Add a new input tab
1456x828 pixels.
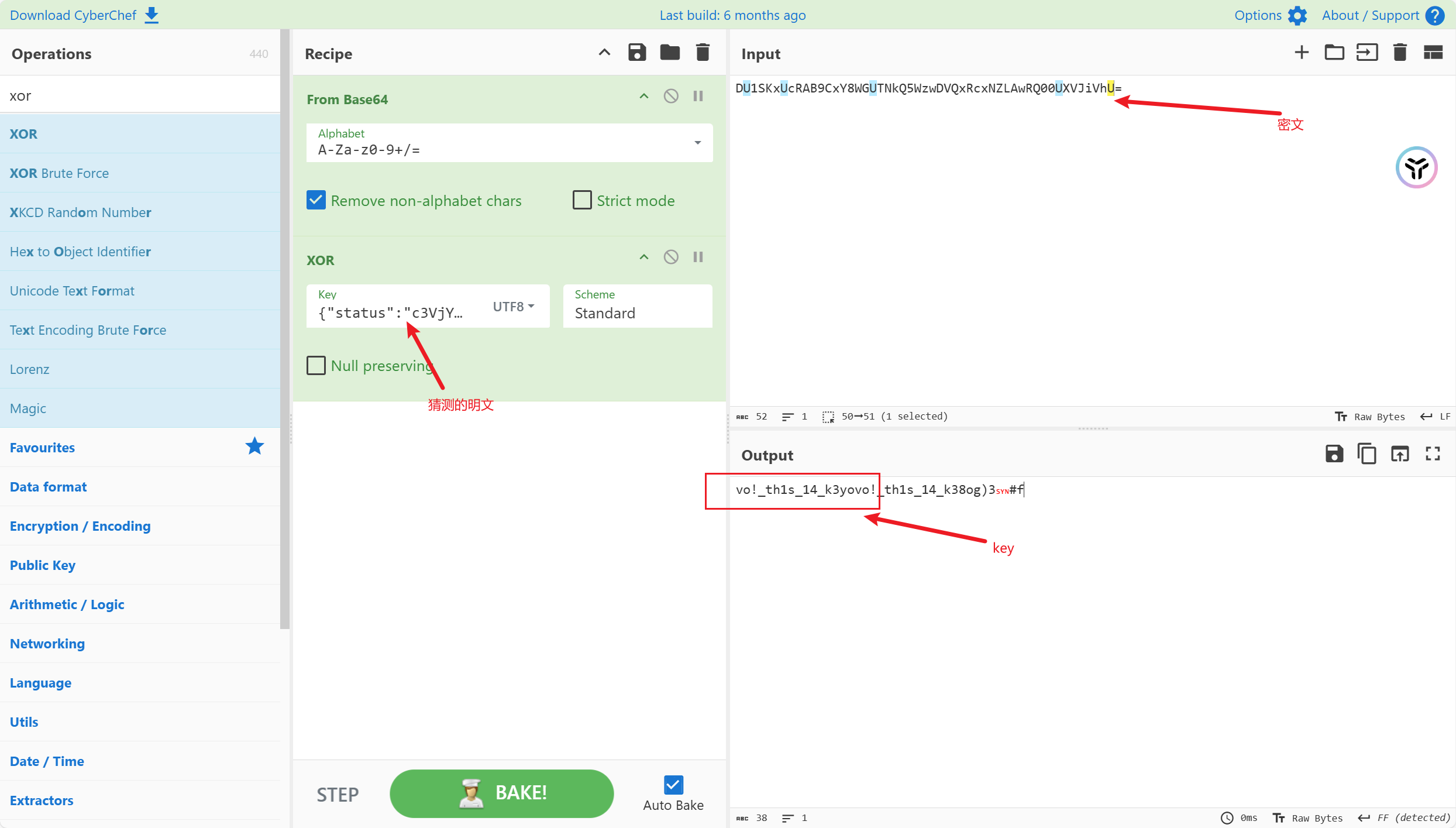tap(1302, 53)
